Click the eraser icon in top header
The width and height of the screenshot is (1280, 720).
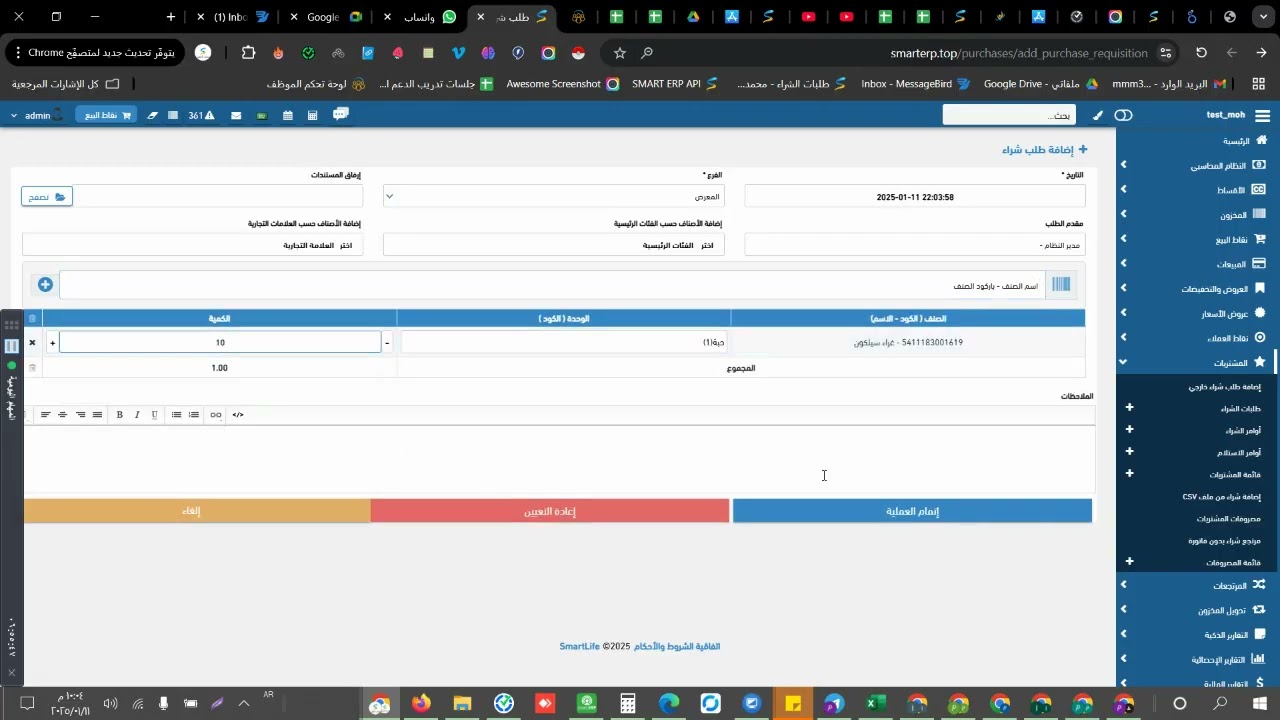pyautogui.click(x=152, y=115)
